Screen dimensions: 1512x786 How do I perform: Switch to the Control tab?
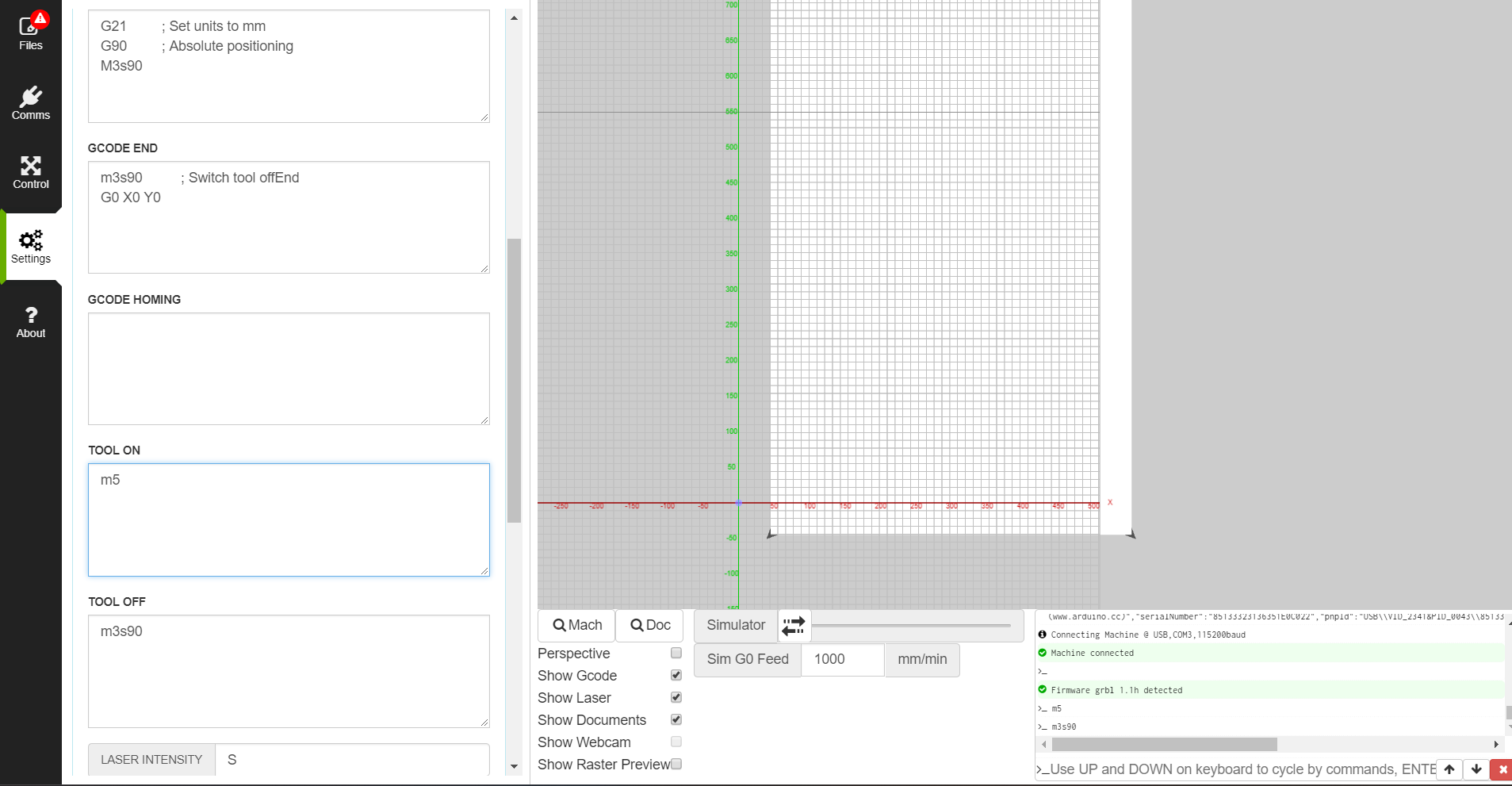[30, 172]
